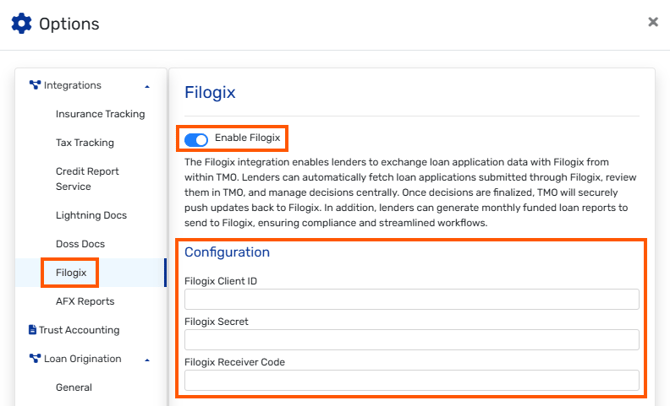Click the Enable Filogix label text

247,138
